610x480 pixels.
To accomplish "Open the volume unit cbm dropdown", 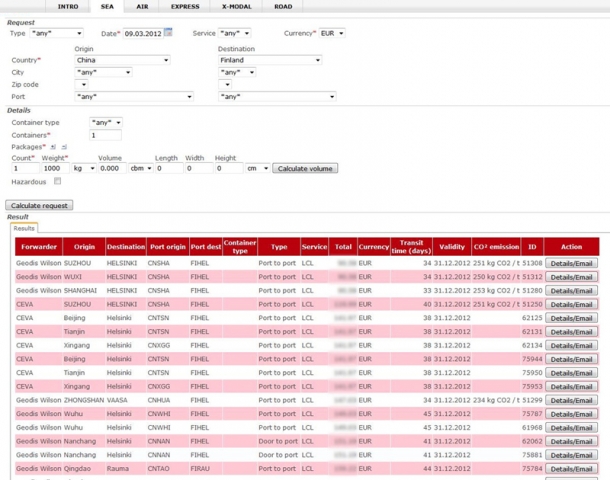I will click(141, 168).
